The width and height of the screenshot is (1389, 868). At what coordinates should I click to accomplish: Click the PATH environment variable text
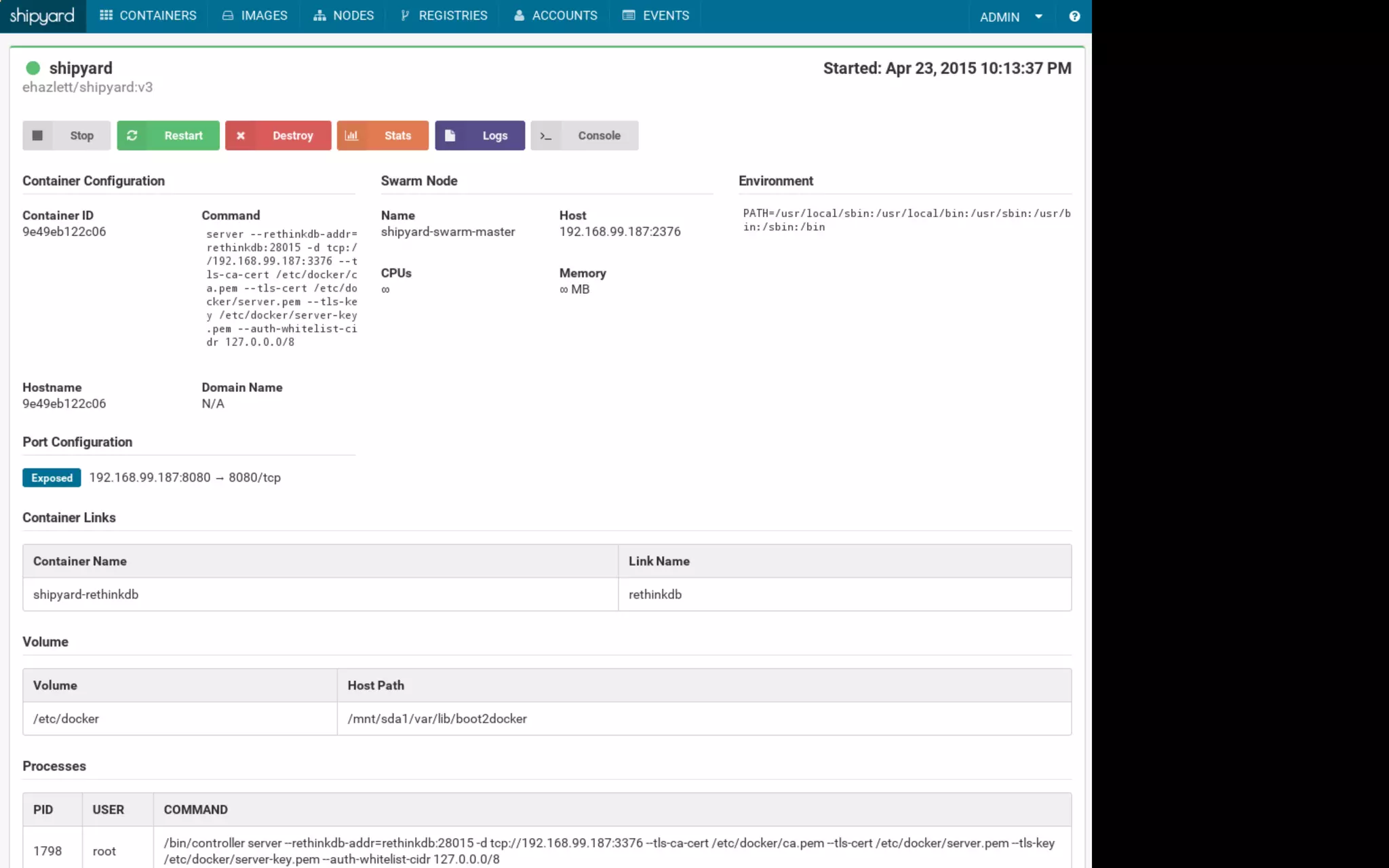click(907, 220)
